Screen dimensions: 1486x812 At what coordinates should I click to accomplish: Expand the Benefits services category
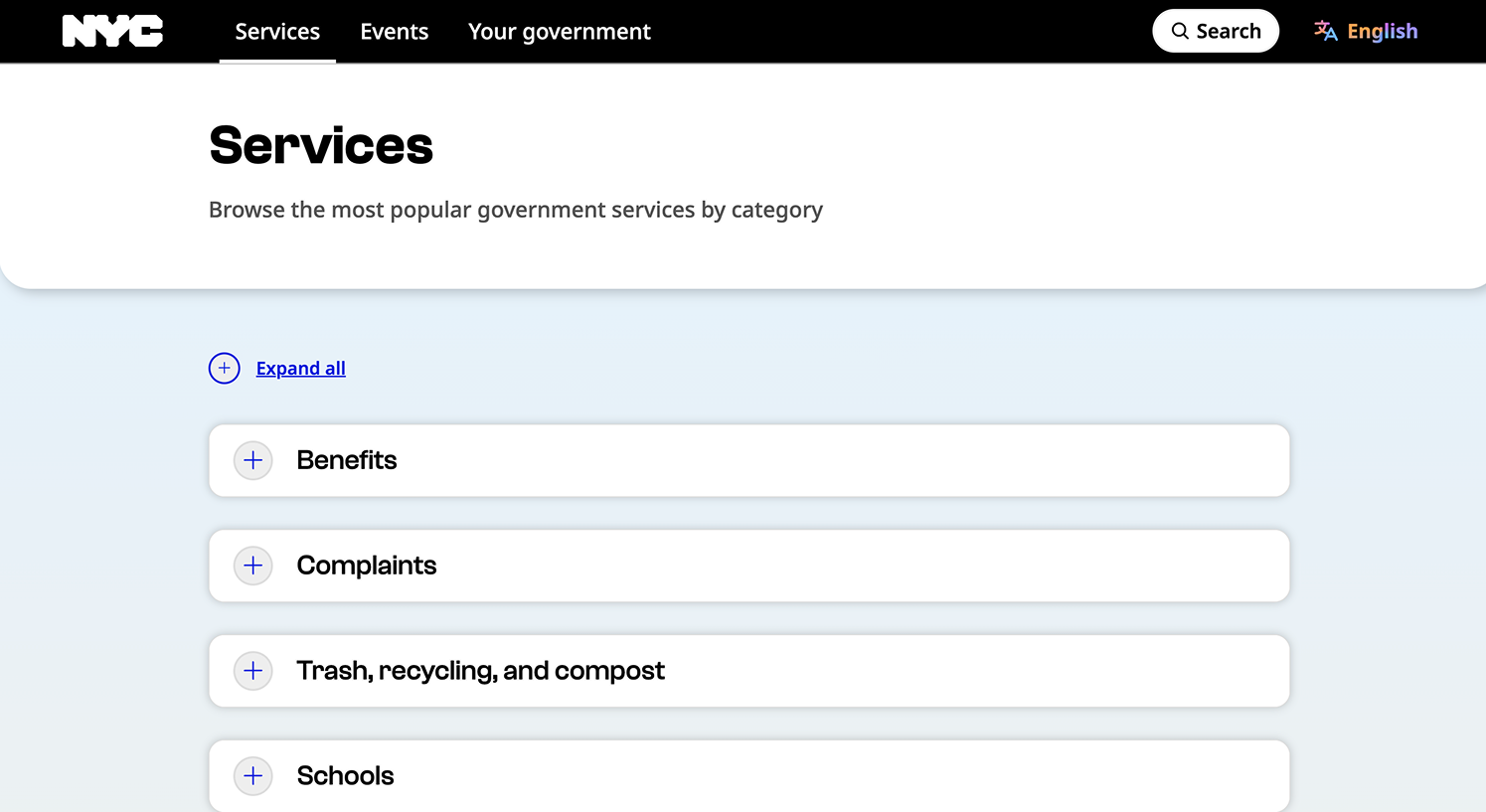click(347, 460)
